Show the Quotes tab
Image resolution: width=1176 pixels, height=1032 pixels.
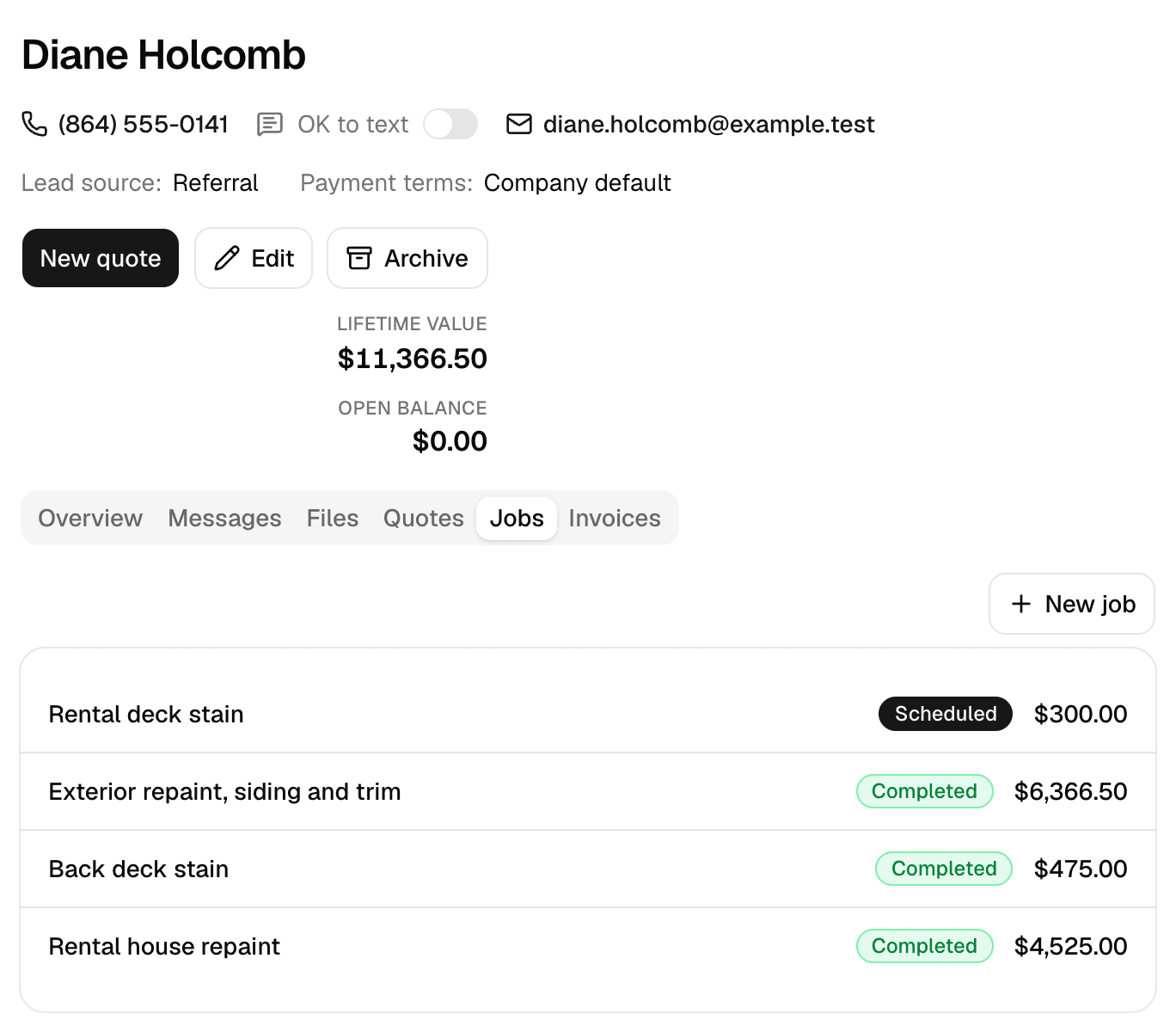(424, 518)
